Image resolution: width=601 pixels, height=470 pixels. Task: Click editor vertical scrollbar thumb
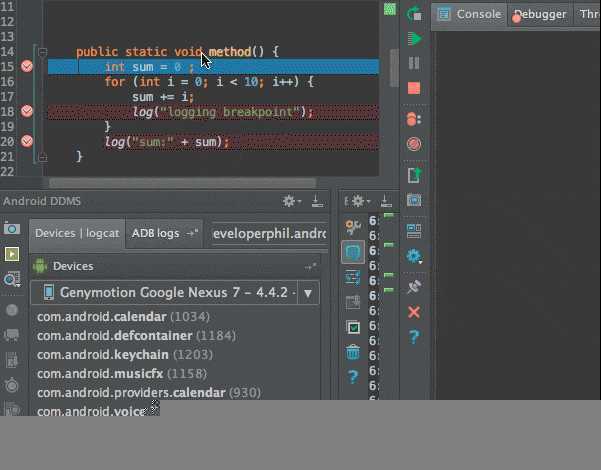(394, 68)
